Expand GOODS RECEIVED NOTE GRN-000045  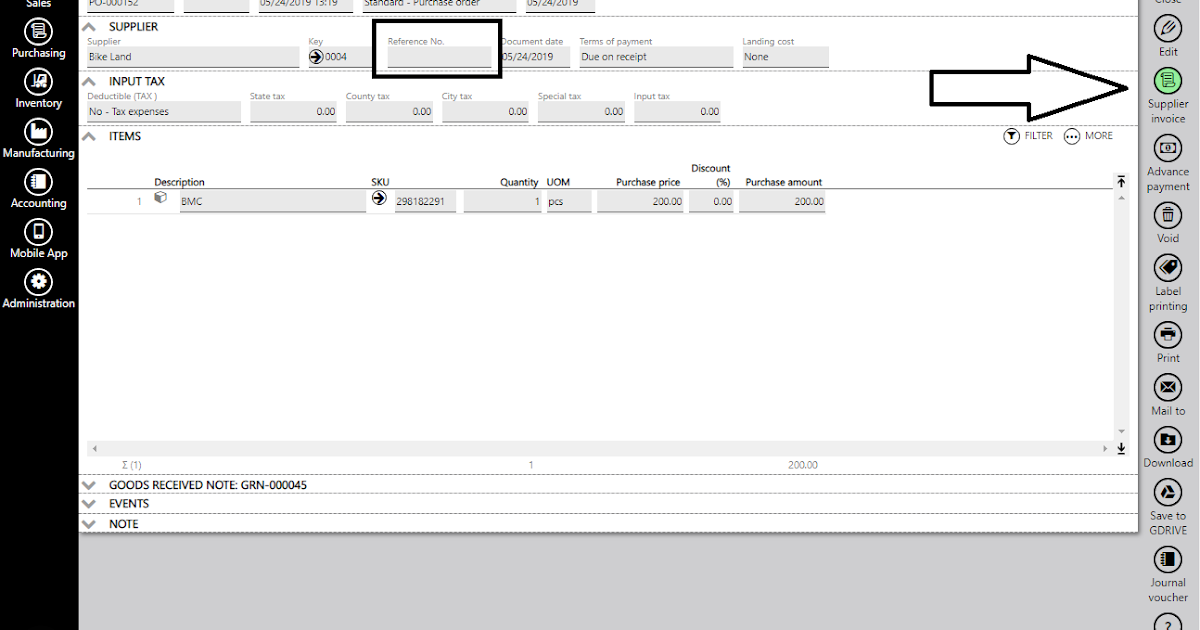(x=90, y=484)
